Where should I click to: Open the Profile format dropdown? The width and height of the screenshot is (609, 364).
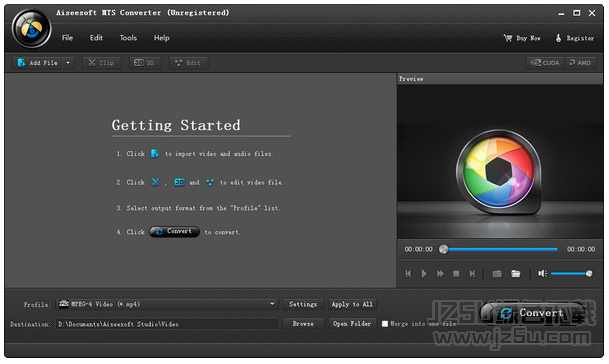pos(167,304)
